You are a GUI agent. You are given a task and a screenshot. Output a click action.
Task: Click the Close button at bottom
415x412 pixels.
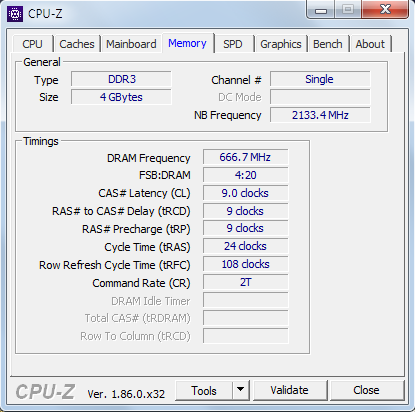(366, 390)
